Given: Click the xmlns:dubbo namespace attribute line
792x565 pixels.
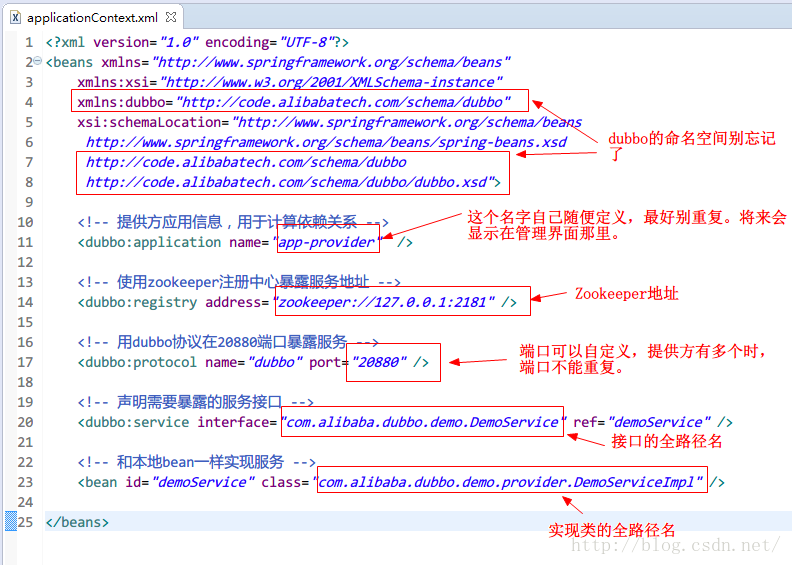Looking at the screenshot, I should click(x=294, y=102).
